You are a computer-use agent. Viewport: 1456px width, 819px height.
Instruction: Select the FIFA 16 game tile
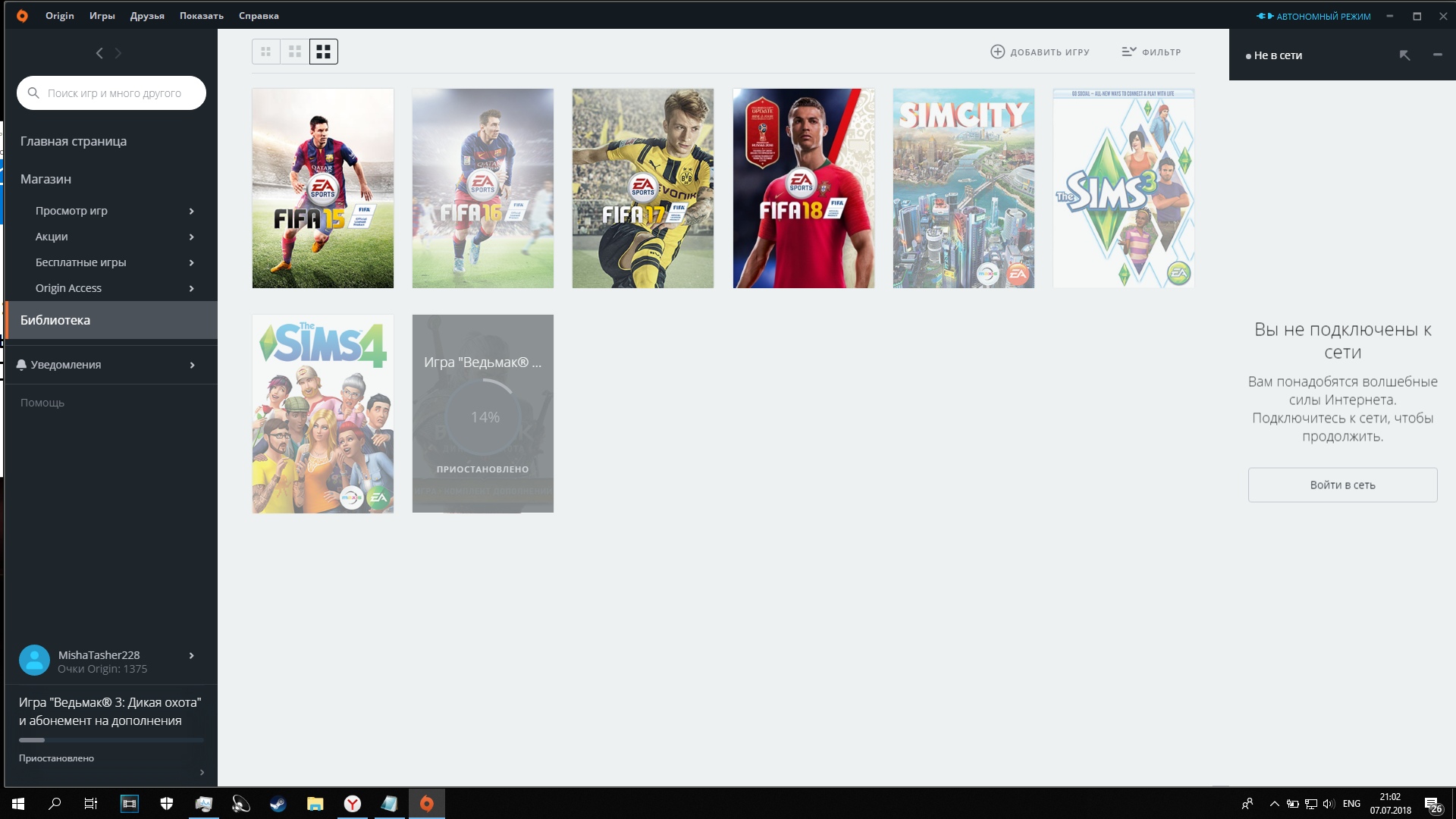483,188
